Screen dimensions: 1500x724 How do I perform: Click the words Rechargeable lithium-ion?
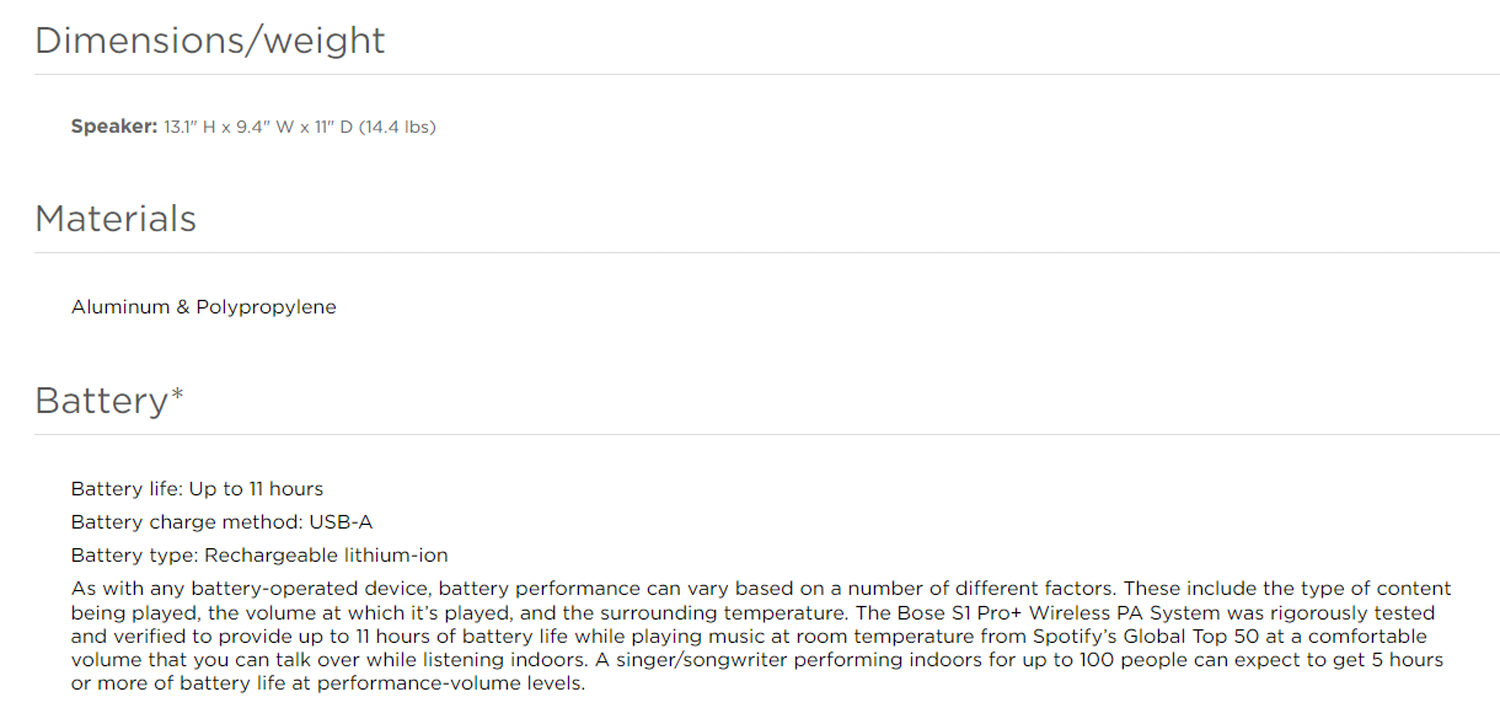click(x=327, y=555)
